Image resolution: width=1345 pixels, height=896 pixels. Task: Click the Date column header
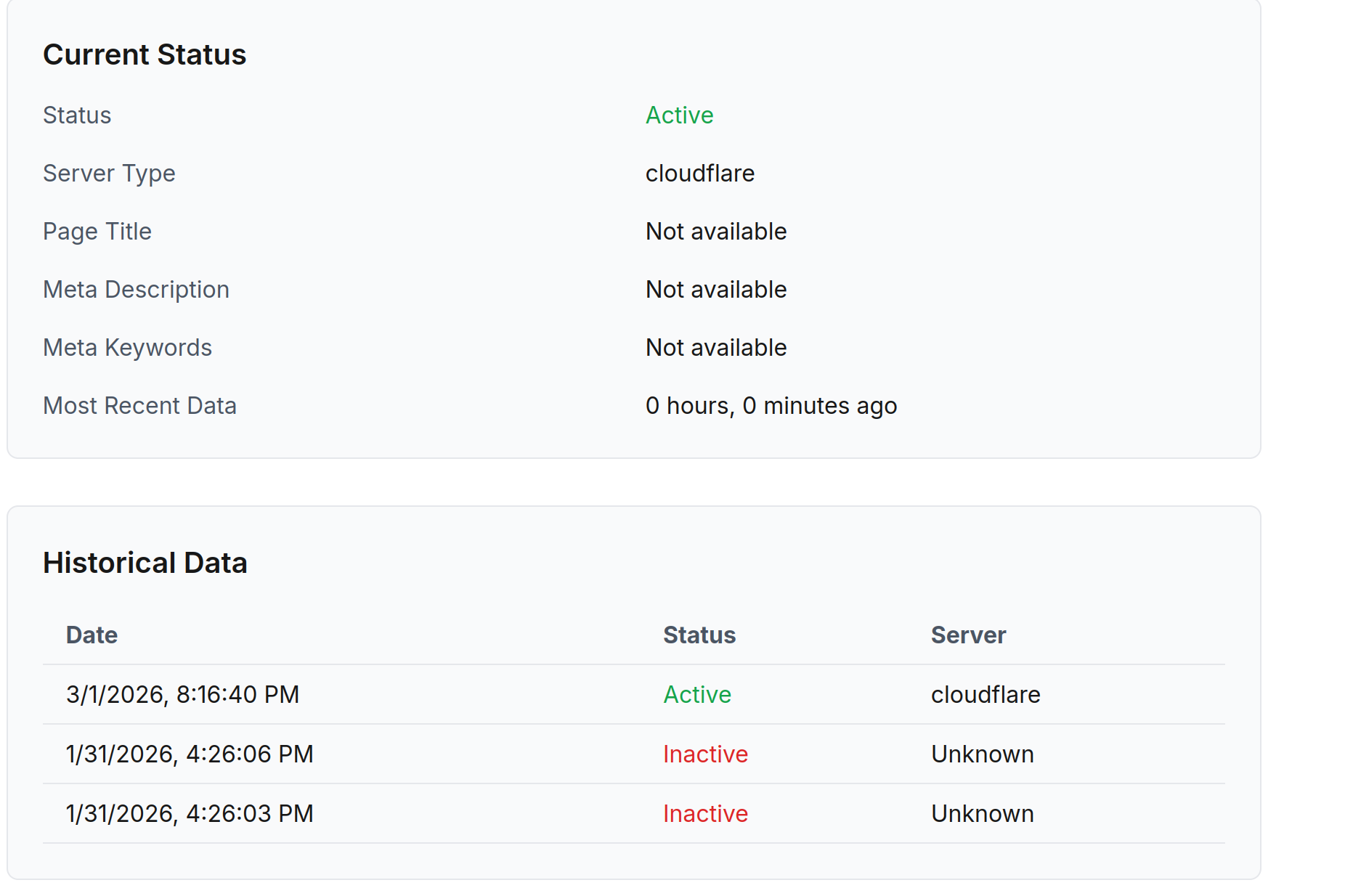(x=92, y=635)
